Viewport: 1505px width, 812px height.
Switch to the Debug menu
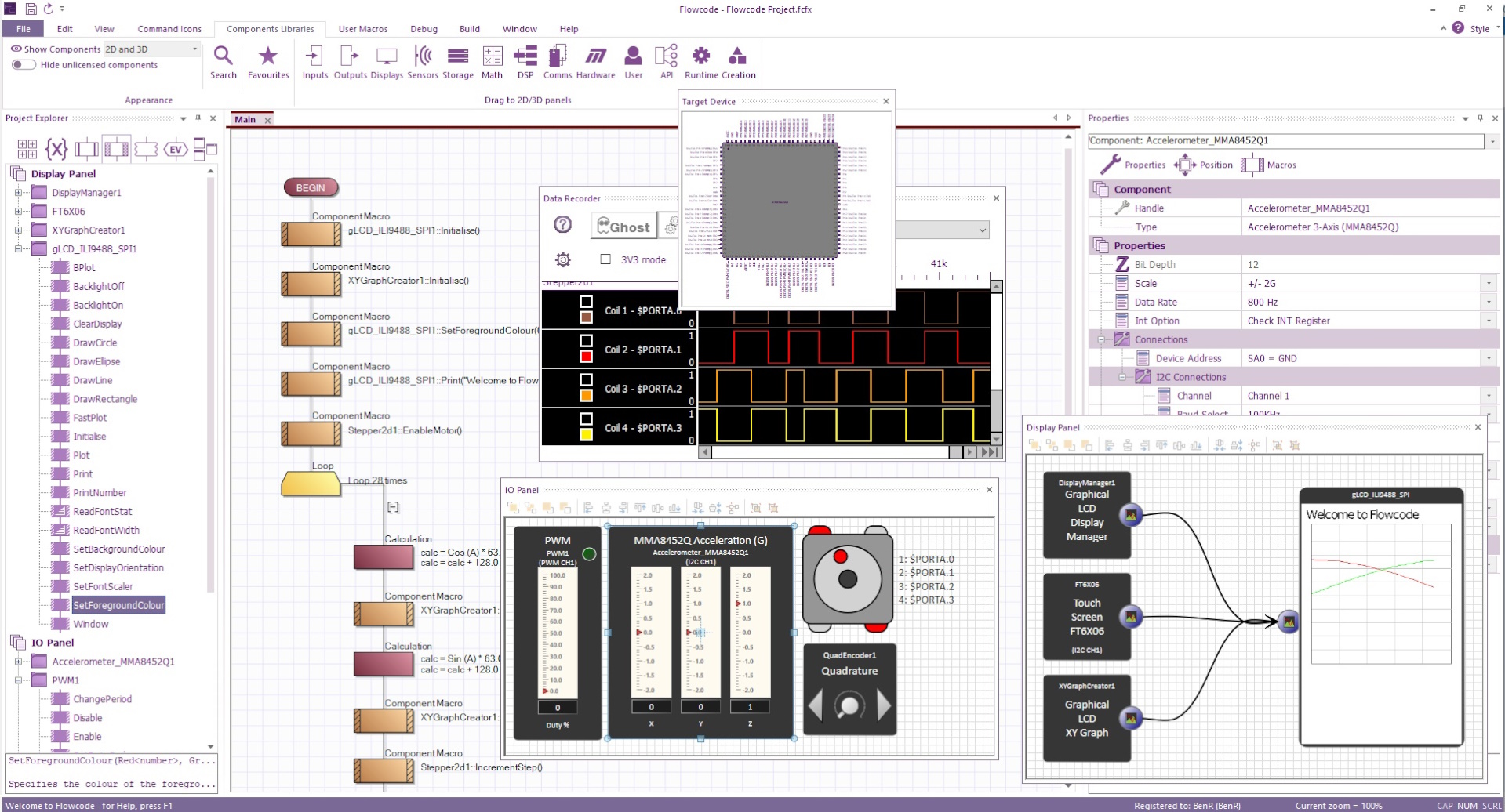(x=424, y=29)
